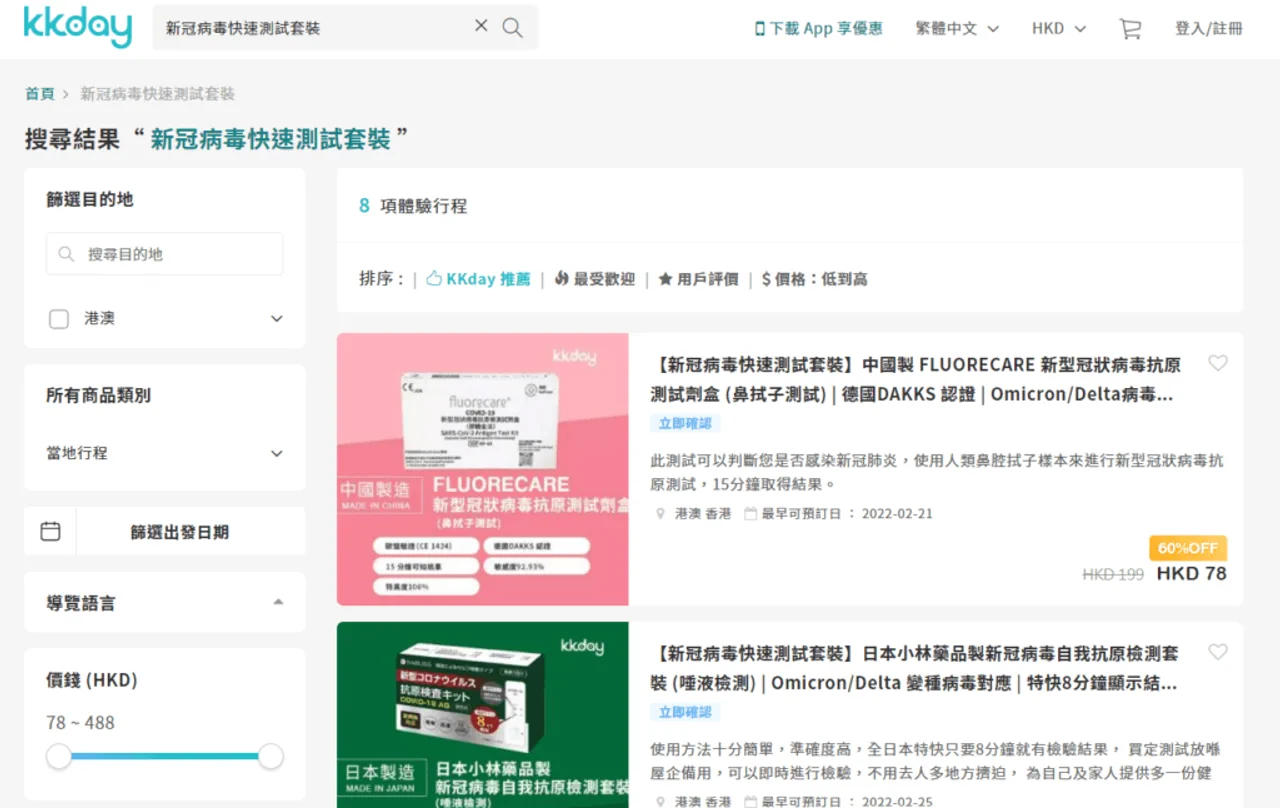Click the KKday logo
The height and width of the screenshot is (808, 1280).
(78, 27)
